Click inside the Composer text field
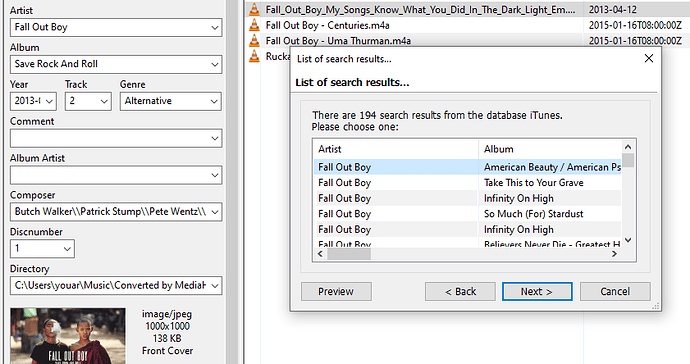 click(x=110, y=212)
